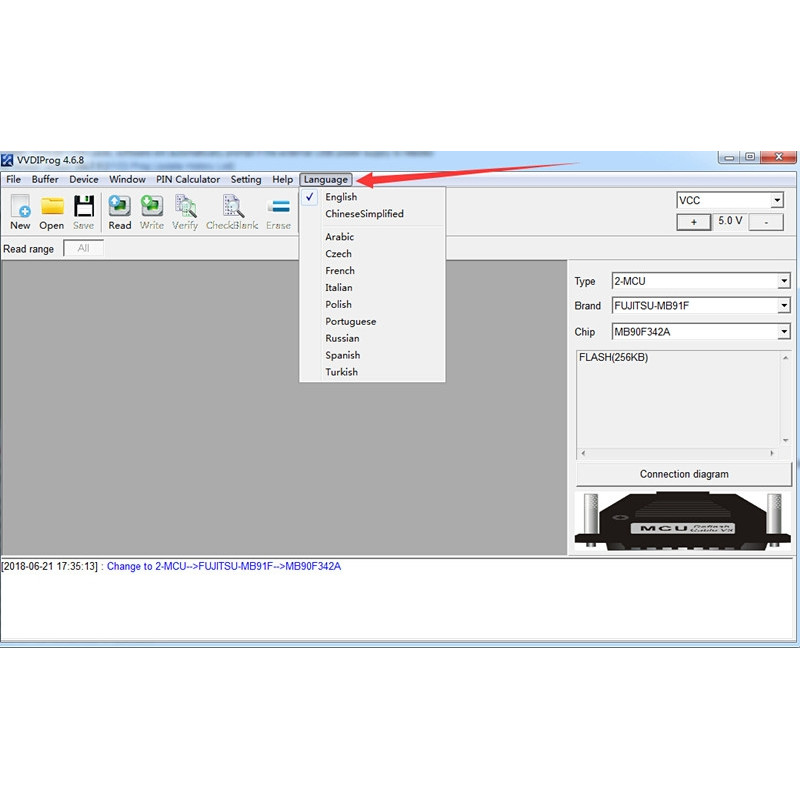Click the Verify toolbar icon

click(x=185, y=212)
